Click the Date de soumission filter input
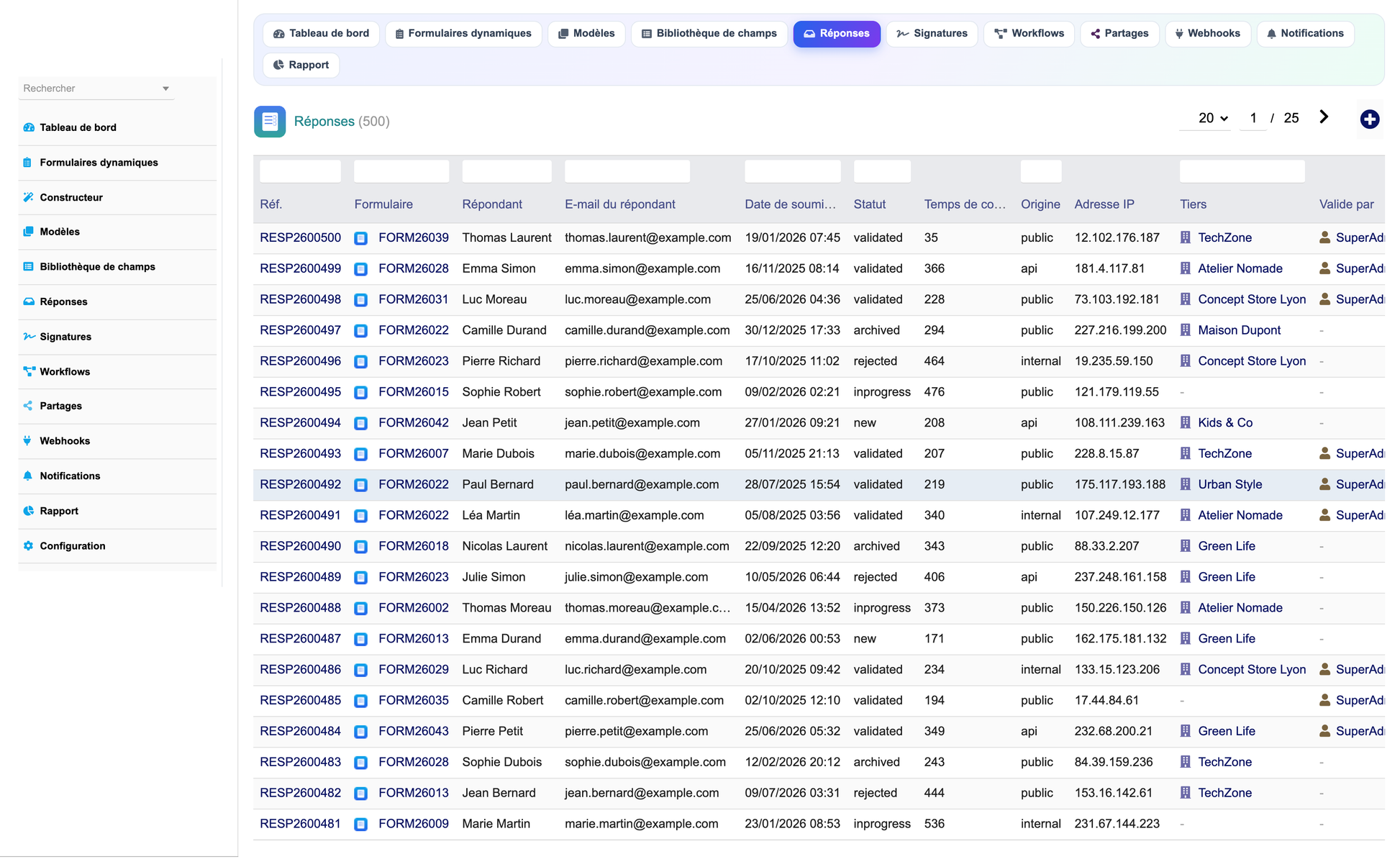Viewport: 1400px width, 867px height. pyautogui.click(x=793, y=171)
